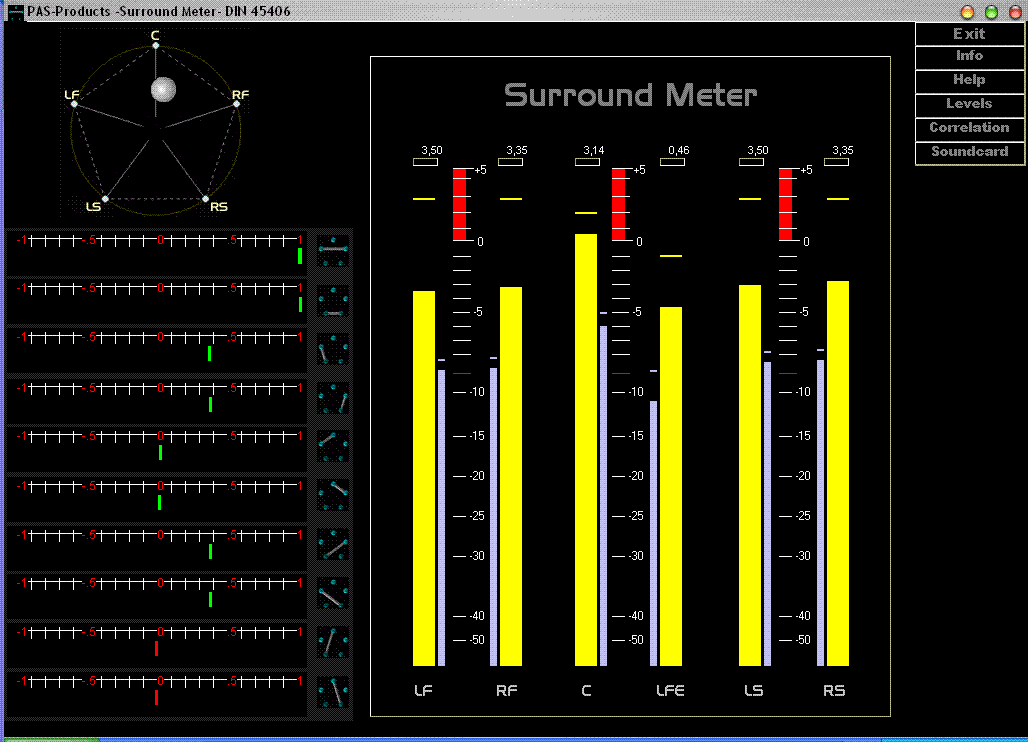Click the topmost correlation dial gauge icon
1028x742 pixels.
click(x=332, y=253)
